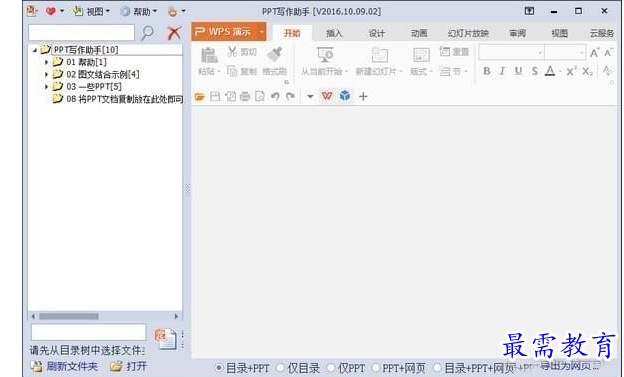The height and width of the screenshot is (377, 624).
Task: Click the WPS 演示 orange button
Action: tap(229, 31)
